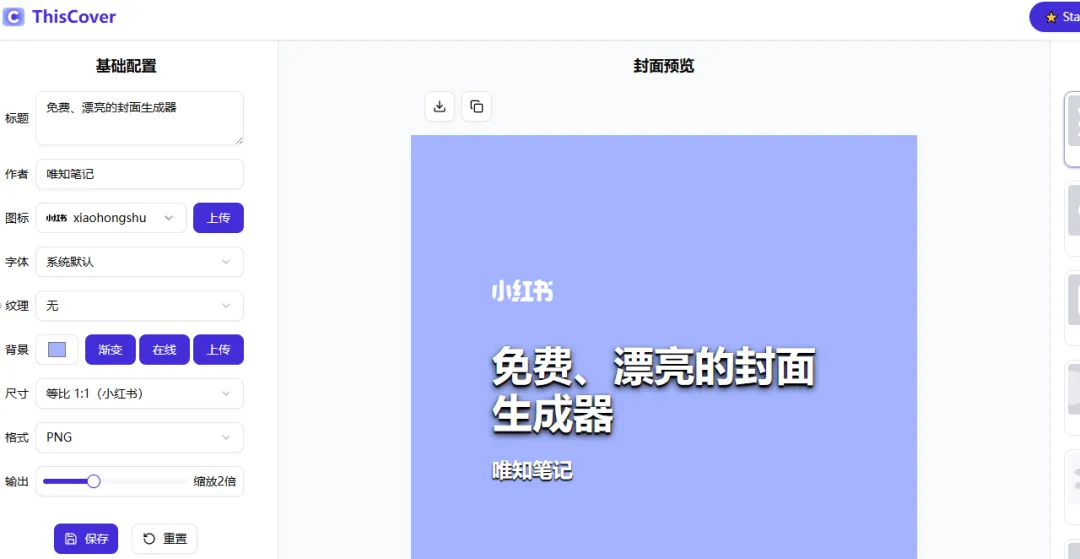Screen dimensions: 1080x559
Task: Select the second template thumbnail on right
Action: tap(1072, 219)
